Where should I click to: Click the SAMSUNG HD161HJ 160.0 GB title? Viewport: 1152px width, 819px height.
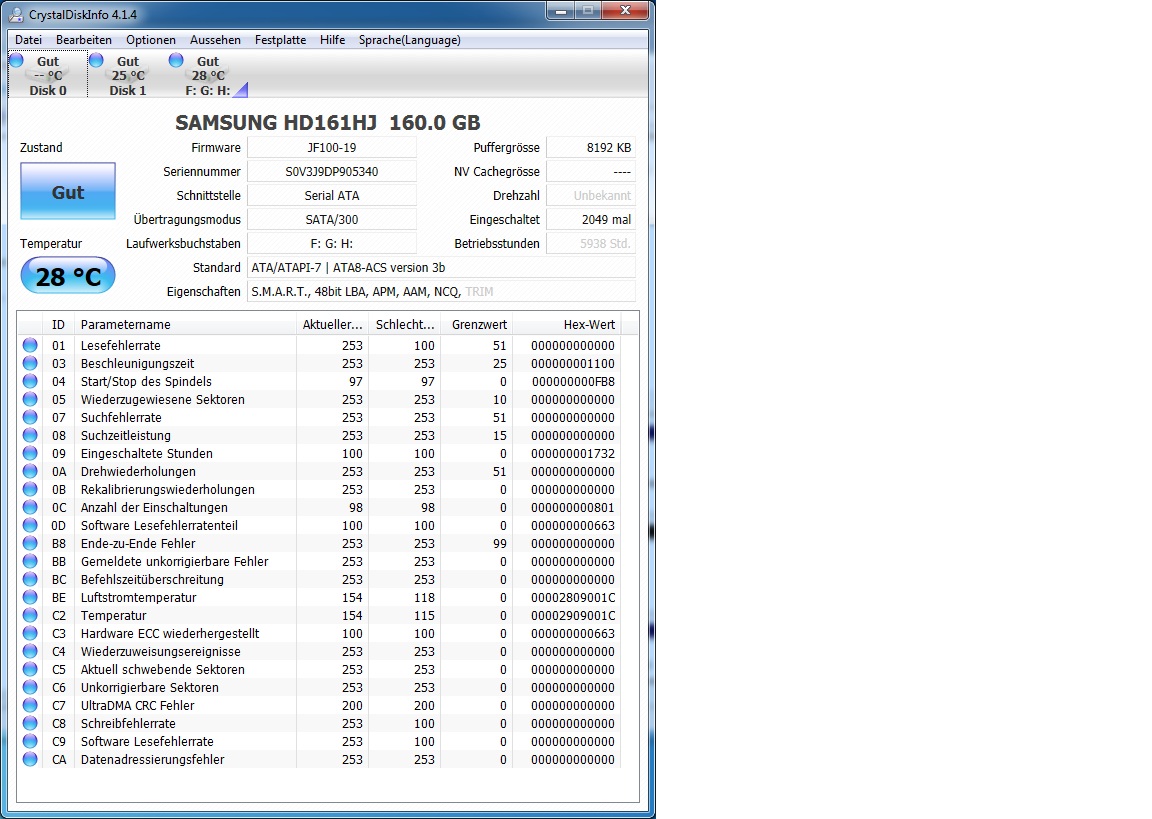coord(328,123)
